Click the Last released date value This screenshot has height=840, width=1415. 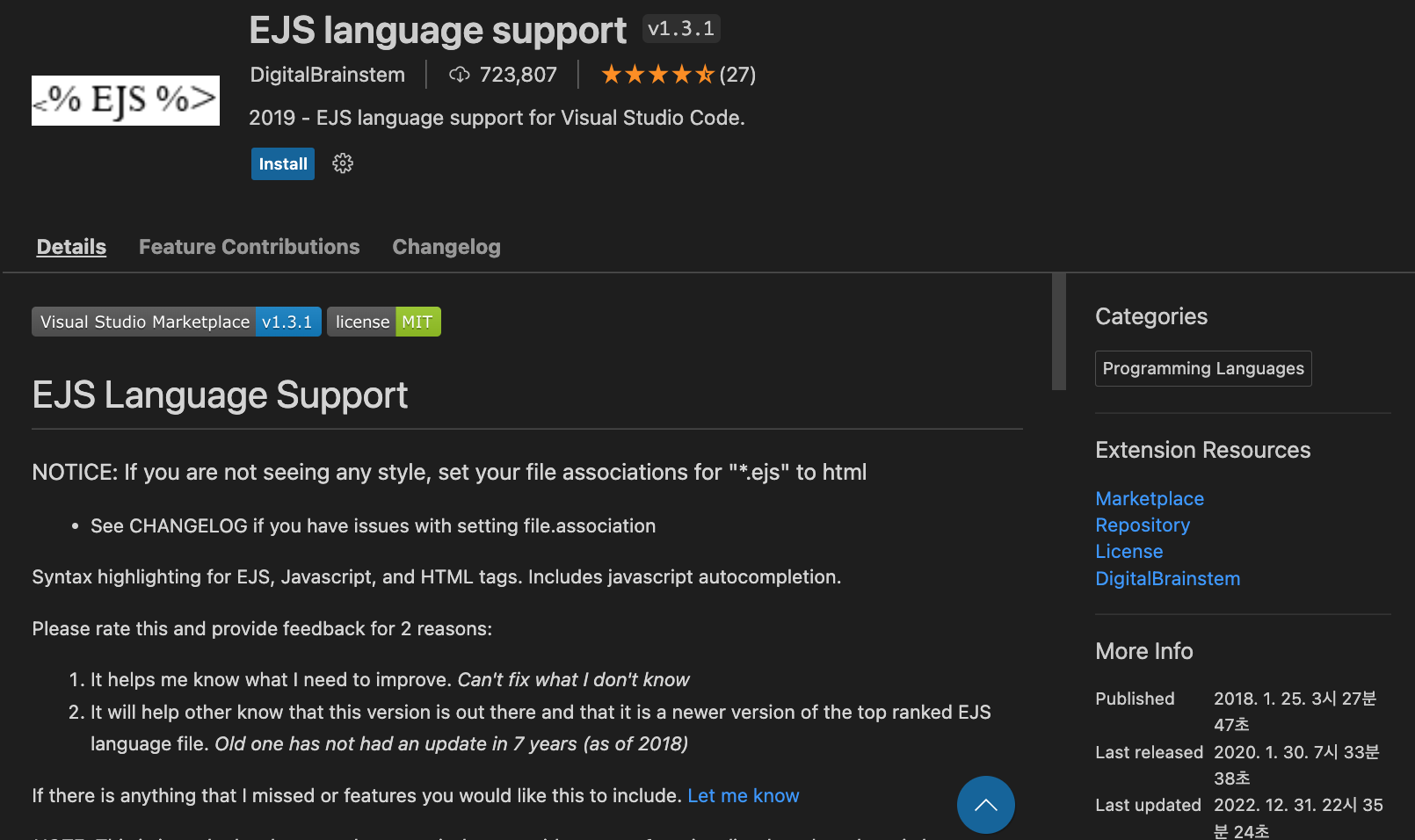point(1296,765)
